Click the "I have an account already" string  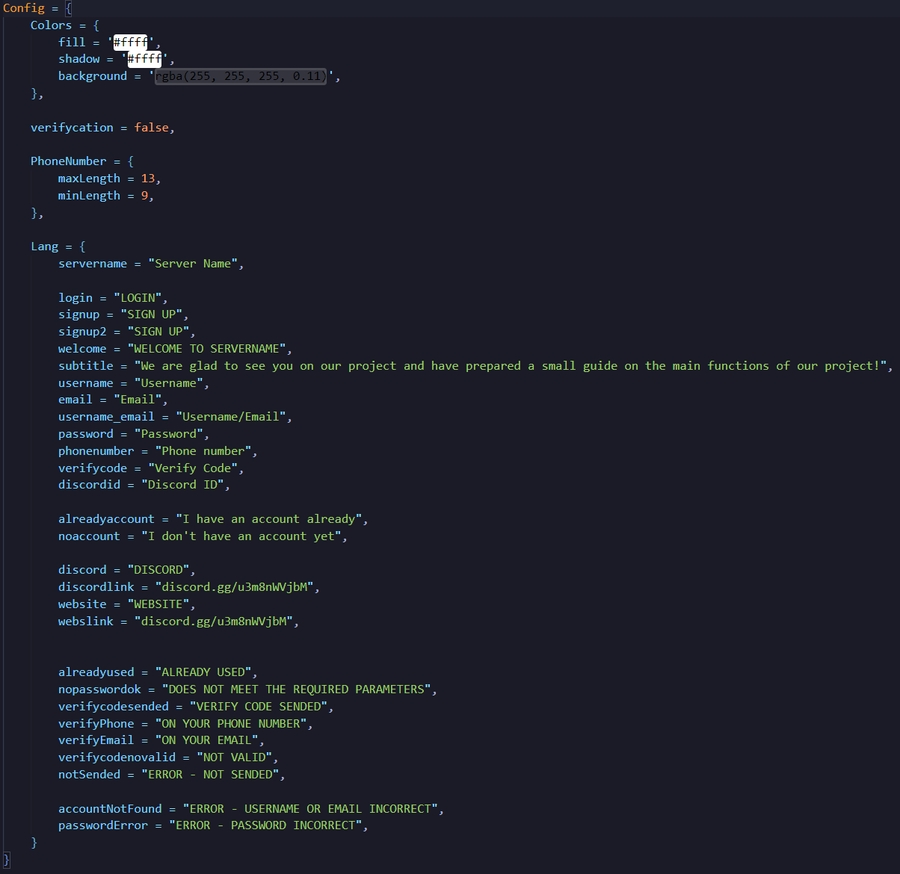click(271, 519)
